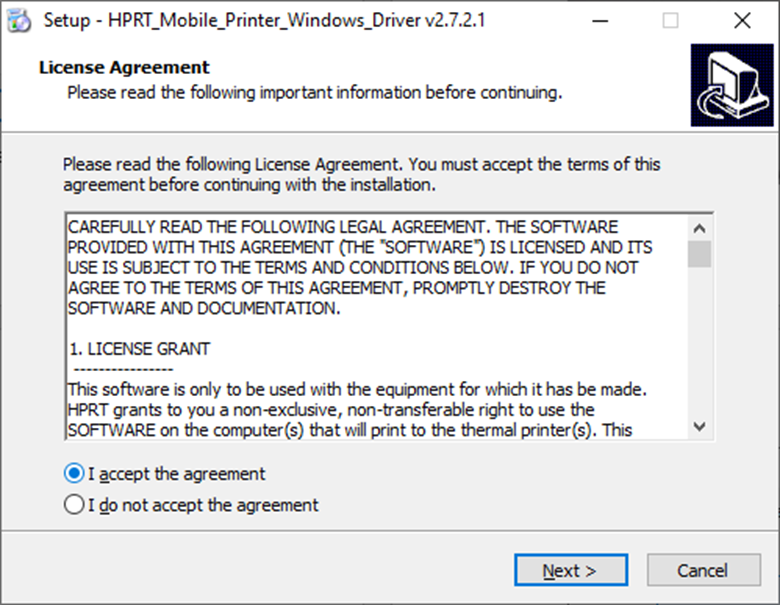Close the HPRT driver Setup window
The width and height of the screenshot is (780, 605).
[x=741, y=20]
